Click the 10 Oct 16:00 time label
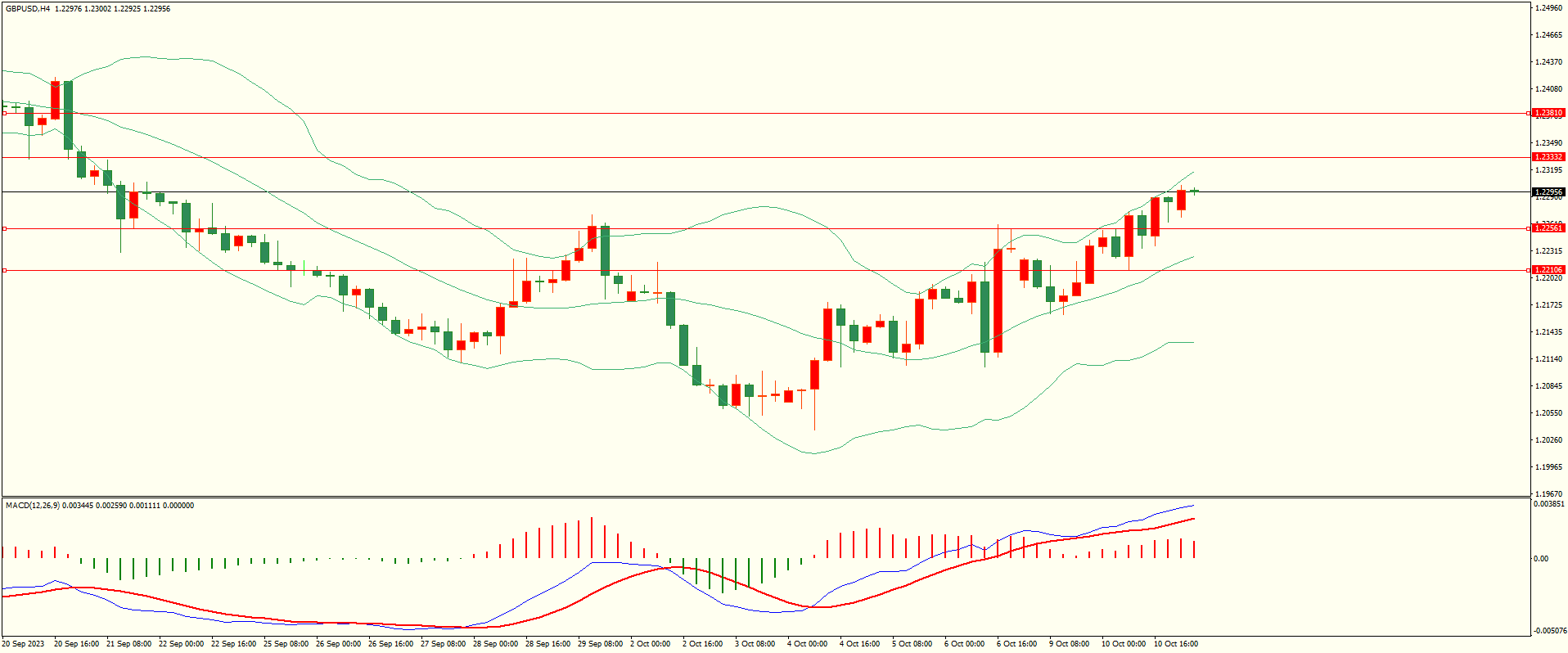Image resolution: width=1568 pixels, height=653 pixels. [1175, 644]
